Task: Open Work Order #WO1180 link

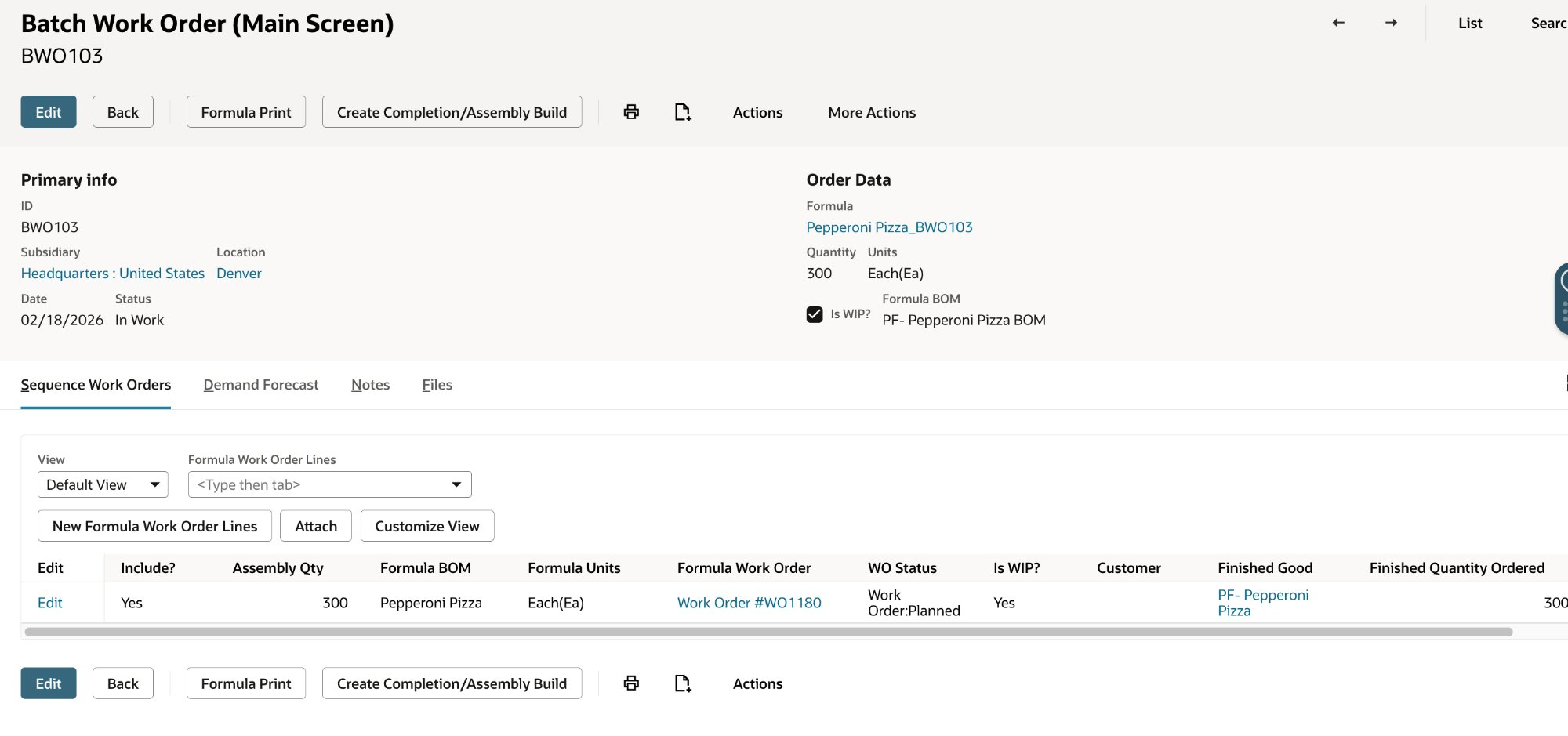Action: (x=749, y=603)
